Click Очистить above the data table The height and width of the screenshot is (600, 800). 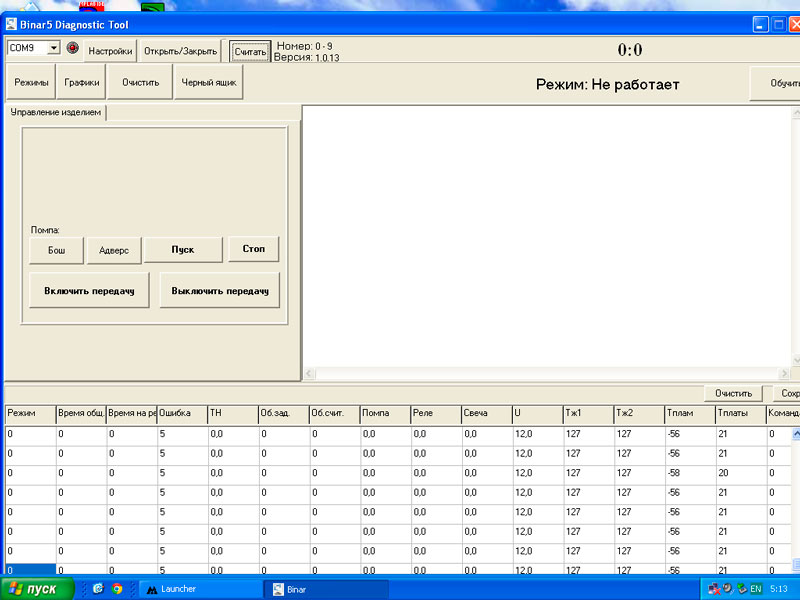[x=733, y=393]
